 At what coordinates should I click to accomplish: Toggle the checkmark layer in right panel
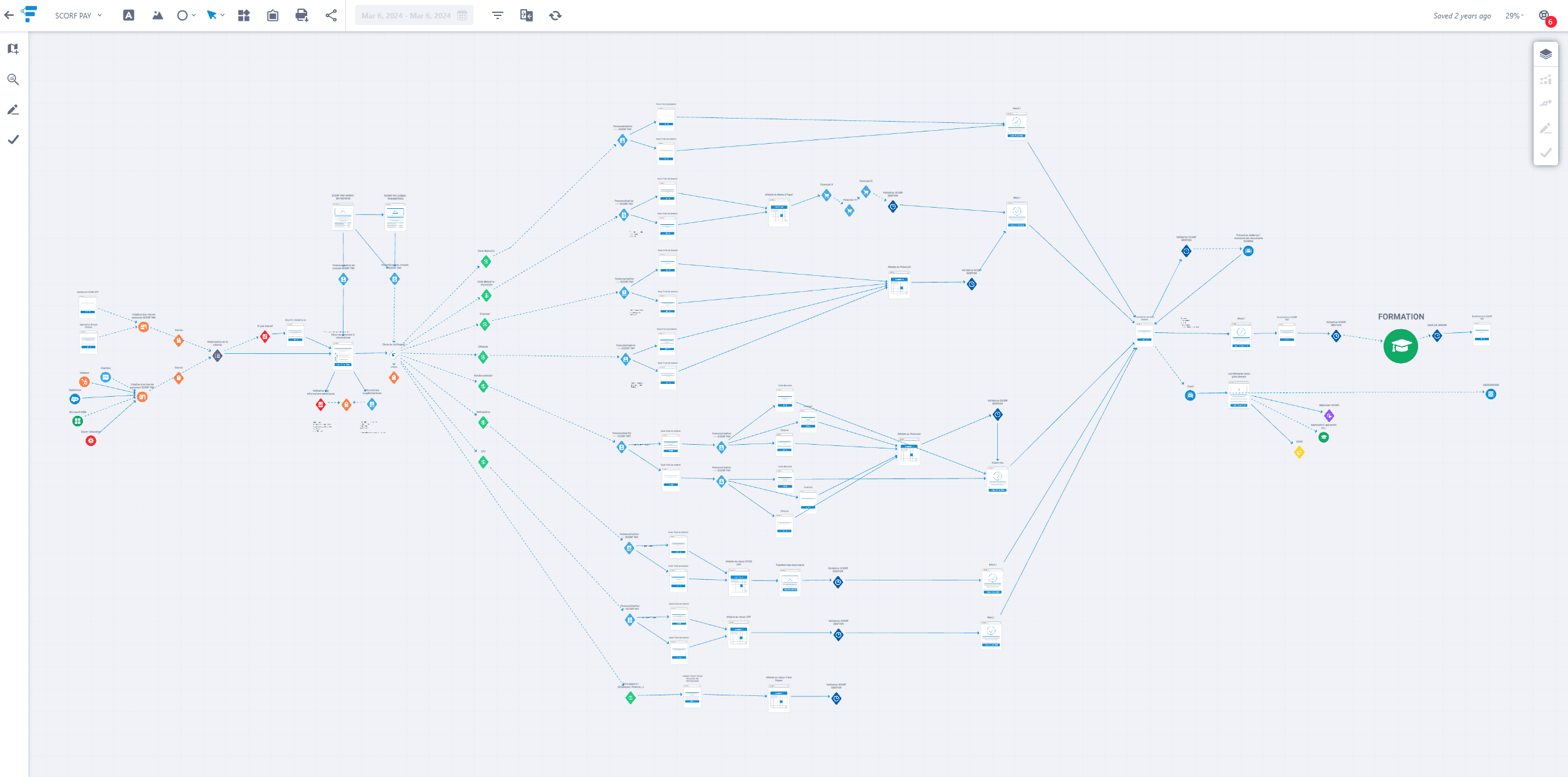(x=1546, y=153)
